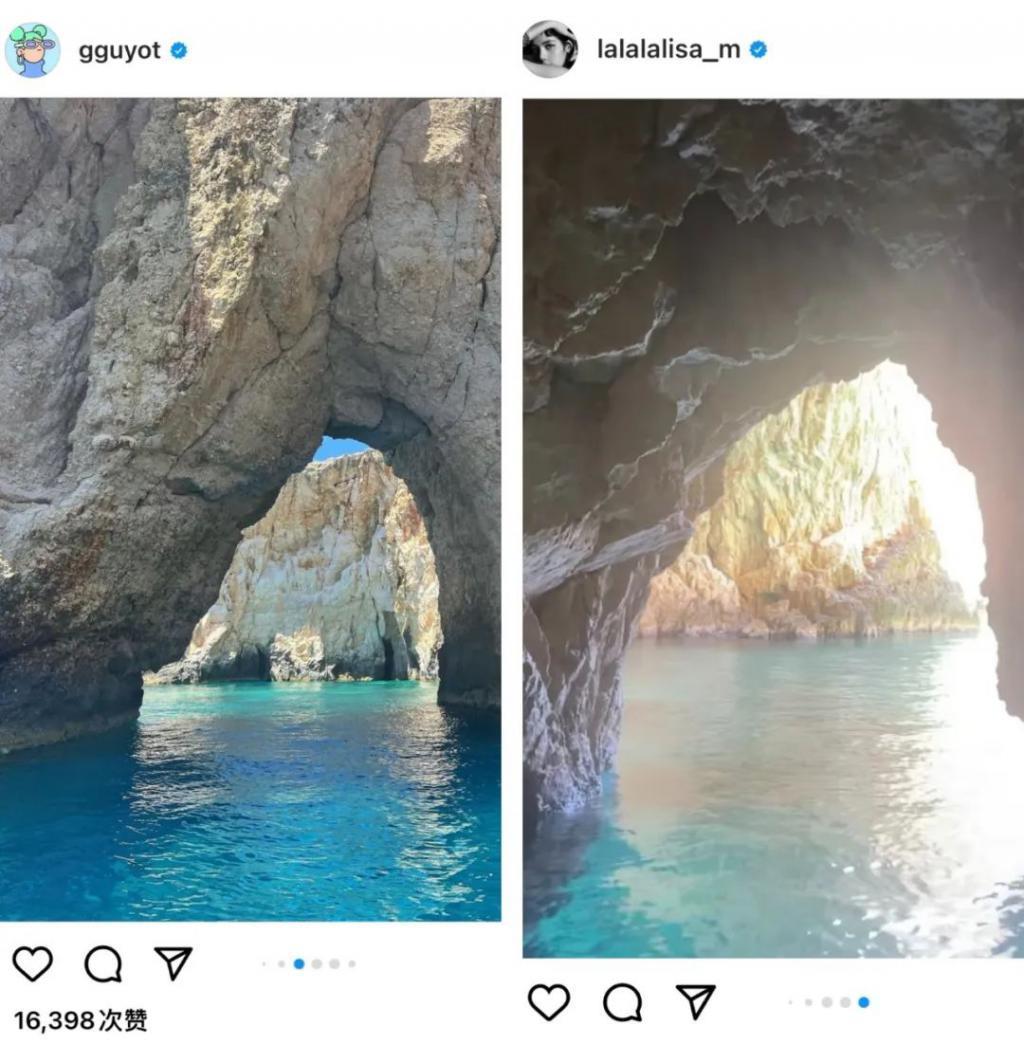Open the comment bubble on lalalalisa_m's post

[x=622, y=1002]
